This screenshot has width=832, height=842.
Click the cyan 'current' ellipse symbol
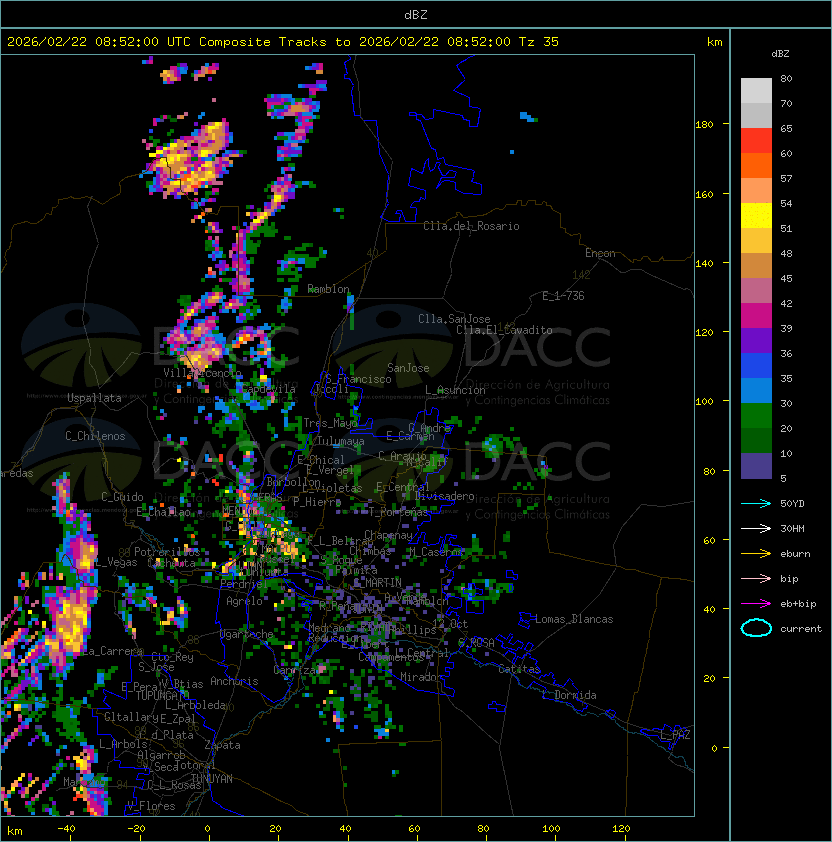pos(756,628)
